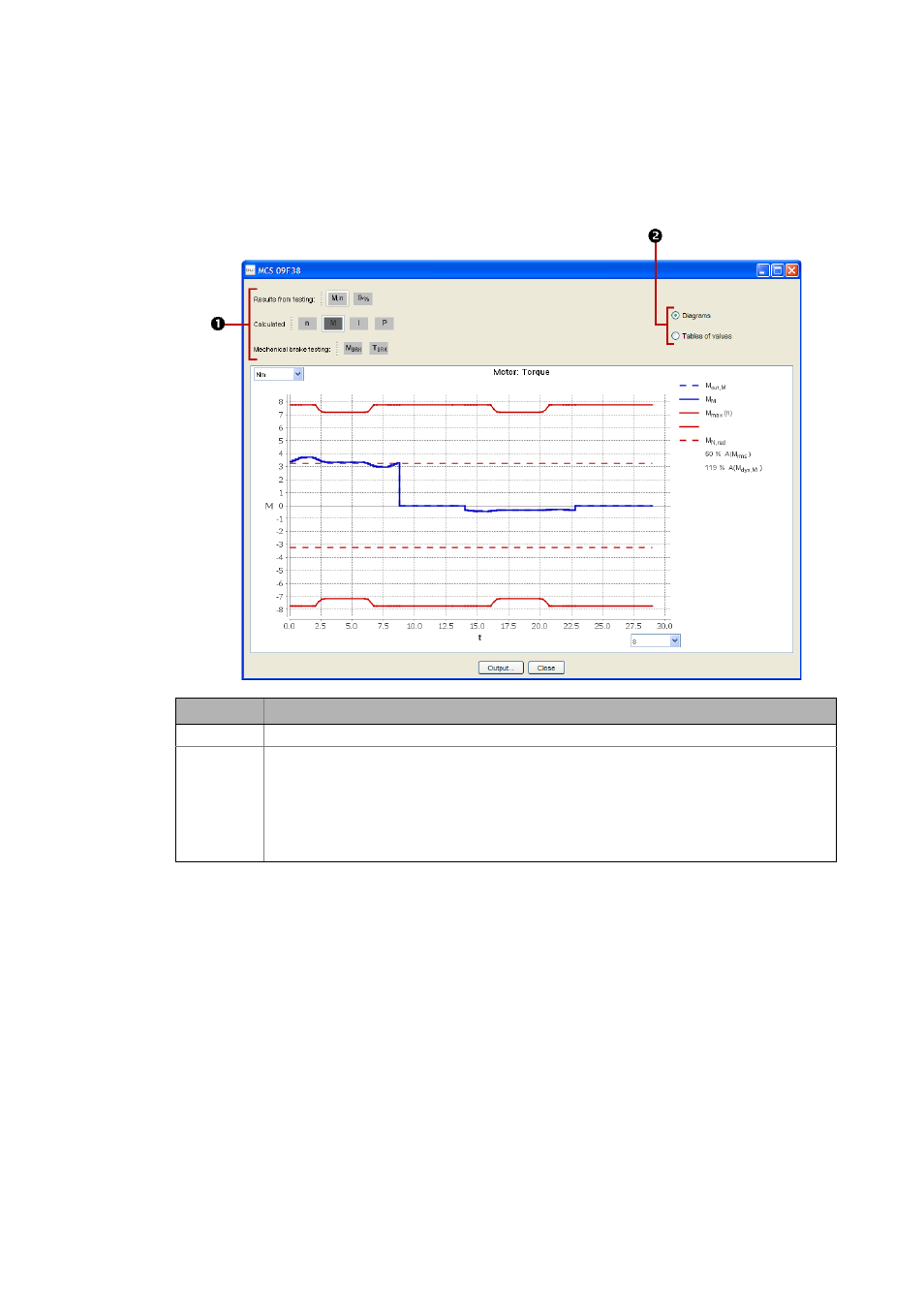Click the 119 % A(Mdyn,M) value
Image resolution: width=924 pixels, height=1308 pixels.
pos(733,468)
